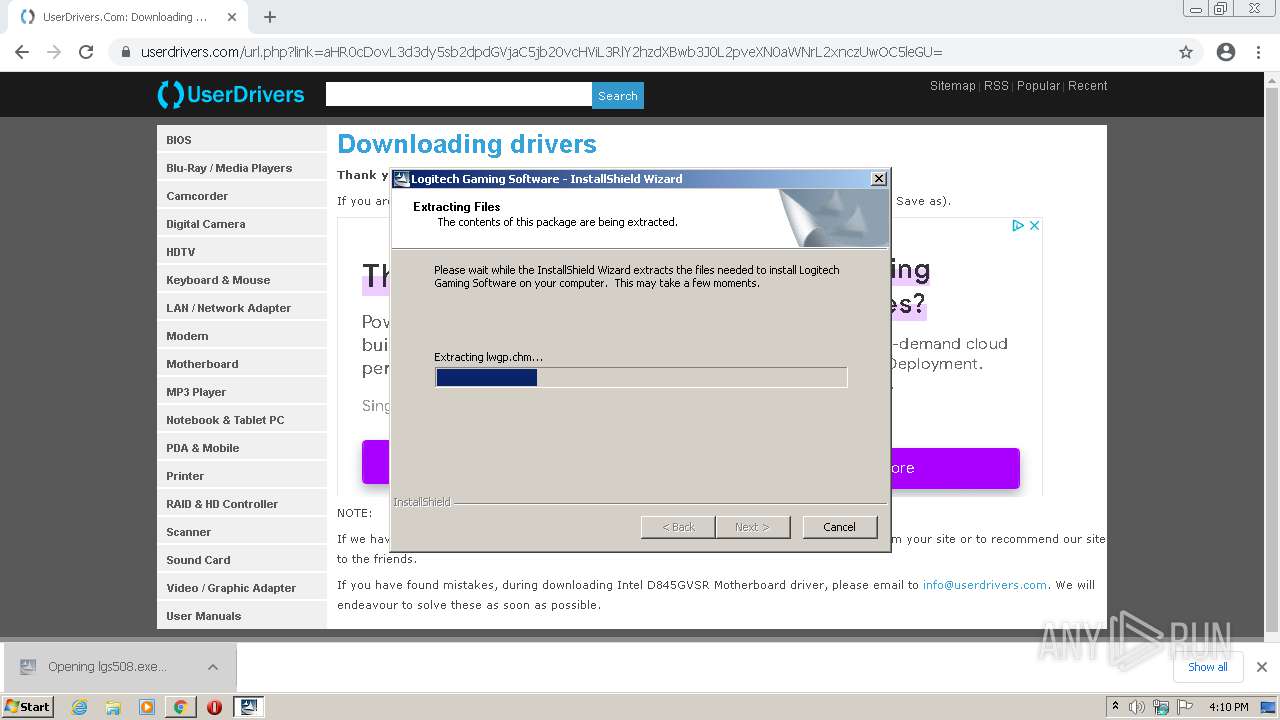Viewport: 1280px width, 720px height.
Task: Click the InstallShield installer taskbar icon
Action: pos(249,707)
